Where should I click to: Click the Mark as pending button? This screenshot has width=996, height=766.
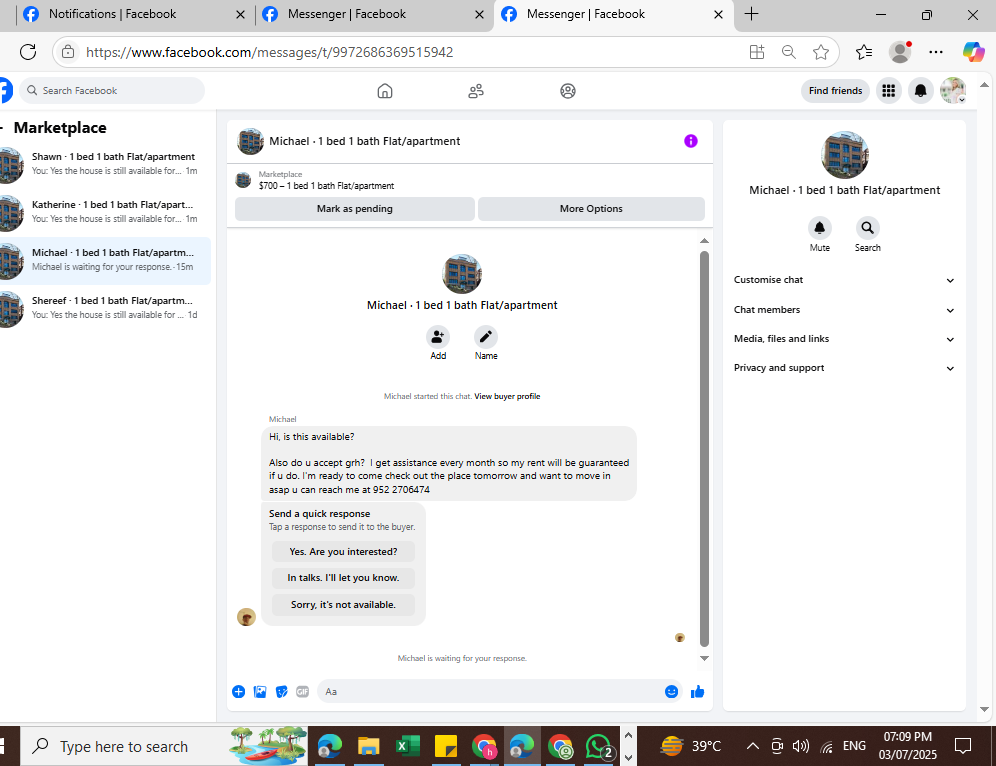[x=354, y=209]
